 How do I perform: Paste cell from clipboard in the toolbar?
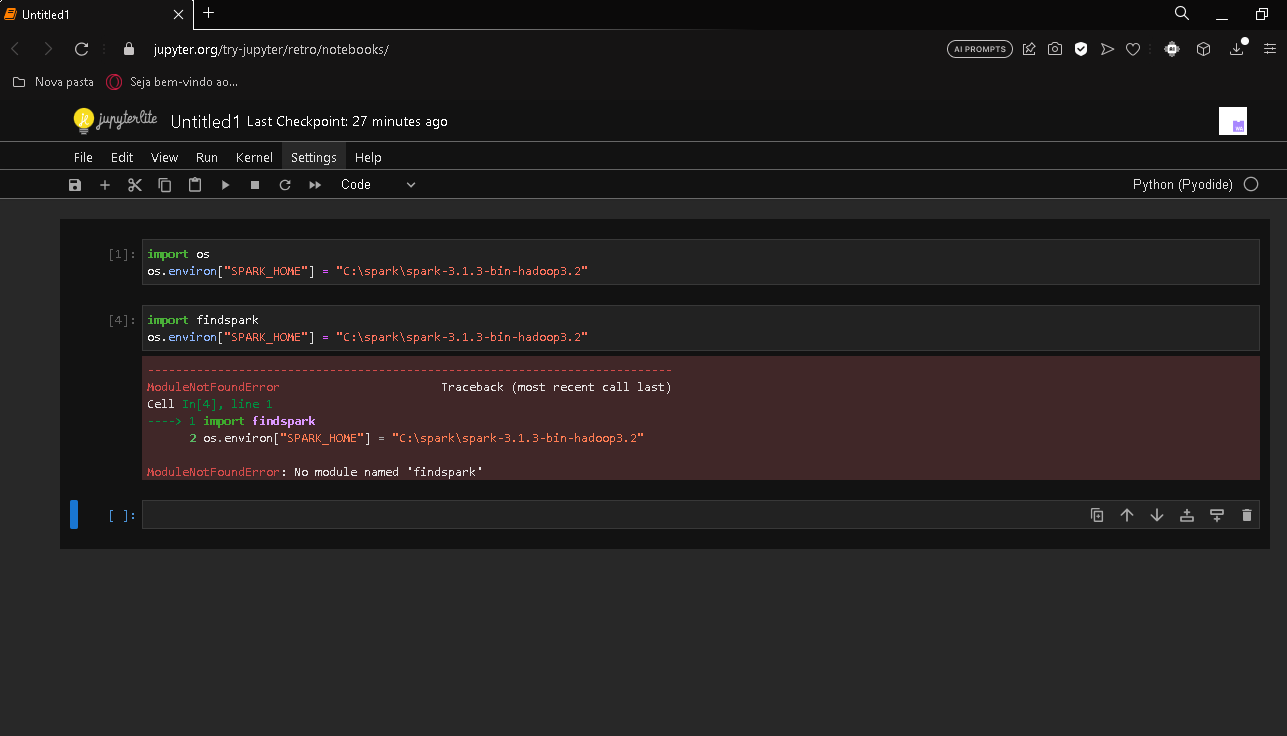(195, 185)
